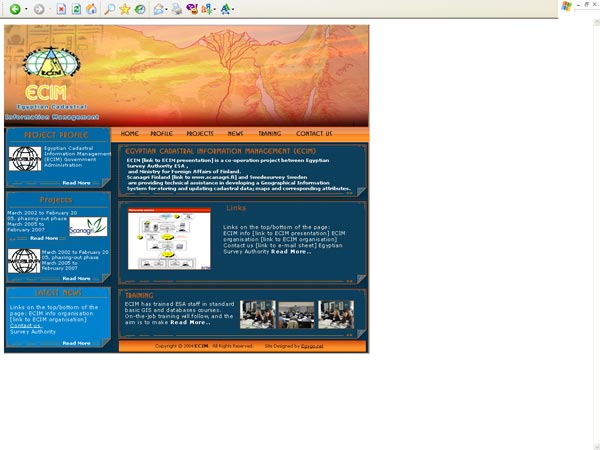Click the PROJECT PROFILE panel heading
This screenshot has height=450, width=600.
[x=56, y=135]
